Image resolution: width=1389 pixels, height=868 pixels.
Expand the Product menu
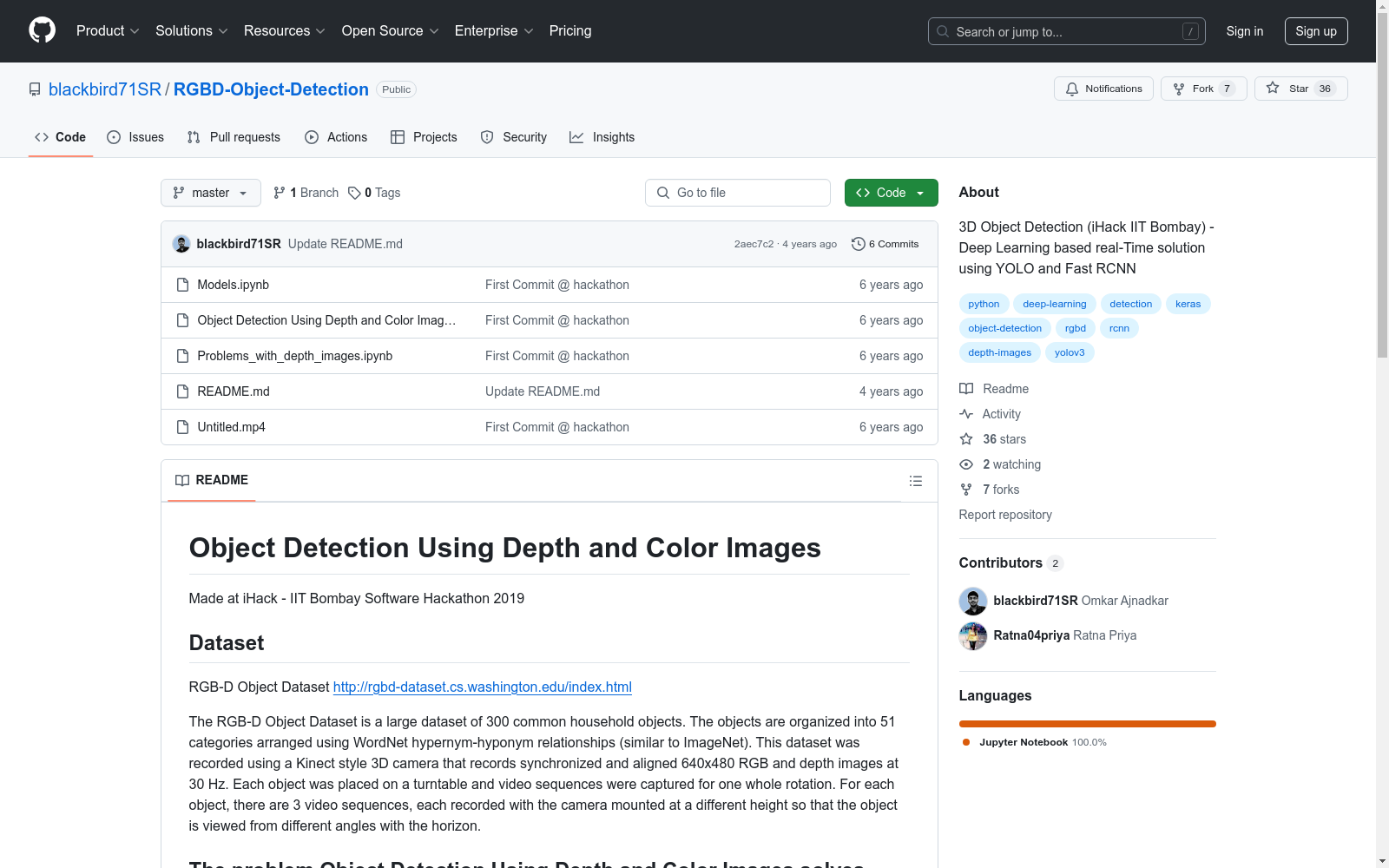coord(108,31)
